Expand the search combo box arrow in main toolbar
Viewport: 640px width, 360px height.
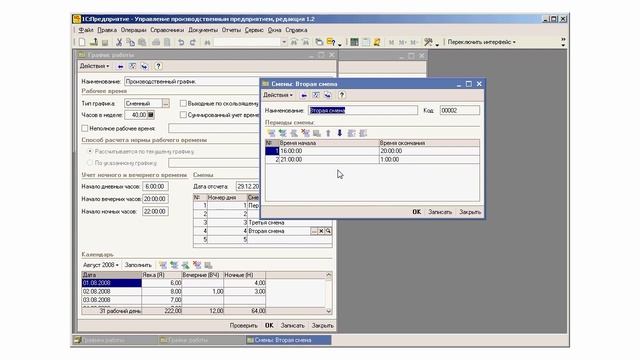[x=284, y=42]
